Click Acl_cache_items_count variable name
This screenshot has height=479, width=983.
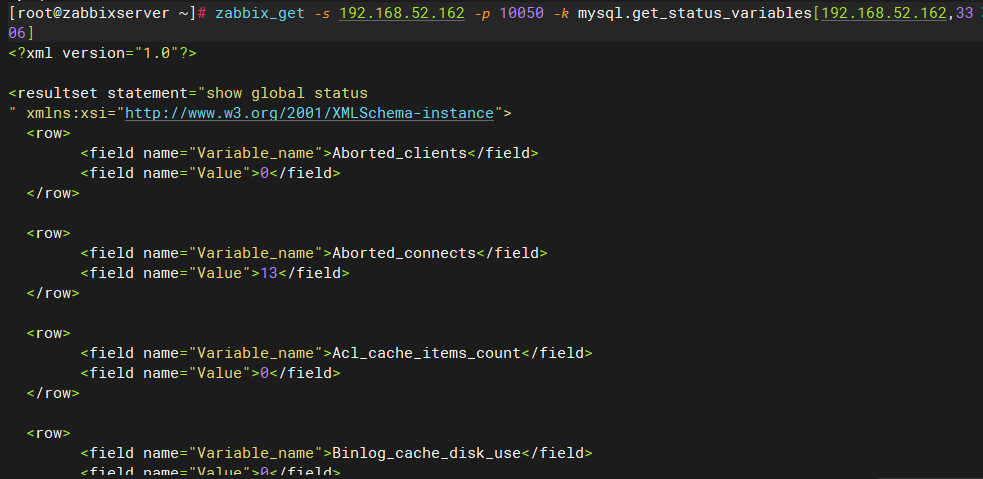tap(427, 354)
